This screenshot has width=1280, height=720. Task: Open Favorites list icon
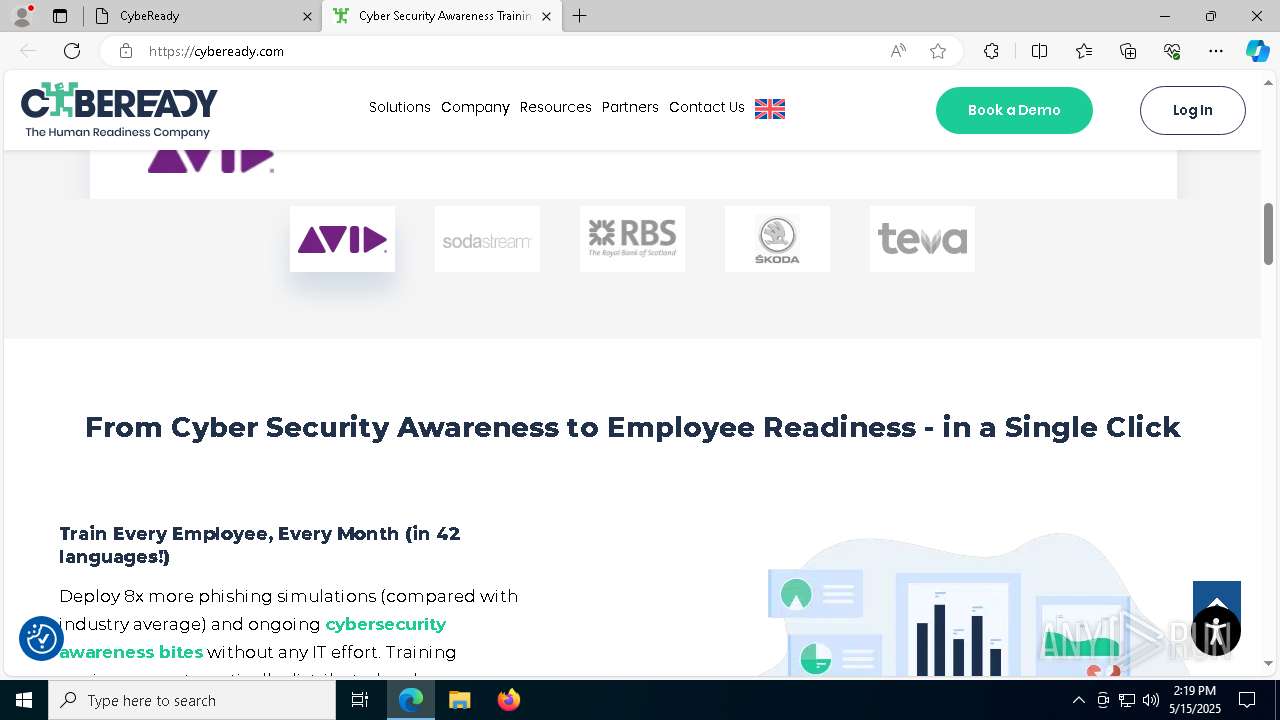click(x=1084, y=51)
